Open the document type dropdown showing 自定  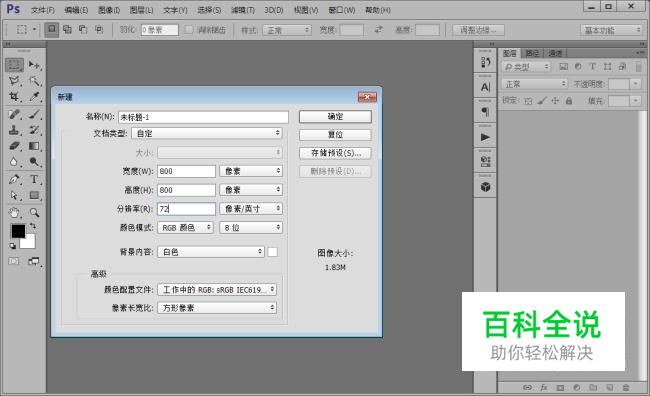(x=207, y=133)
